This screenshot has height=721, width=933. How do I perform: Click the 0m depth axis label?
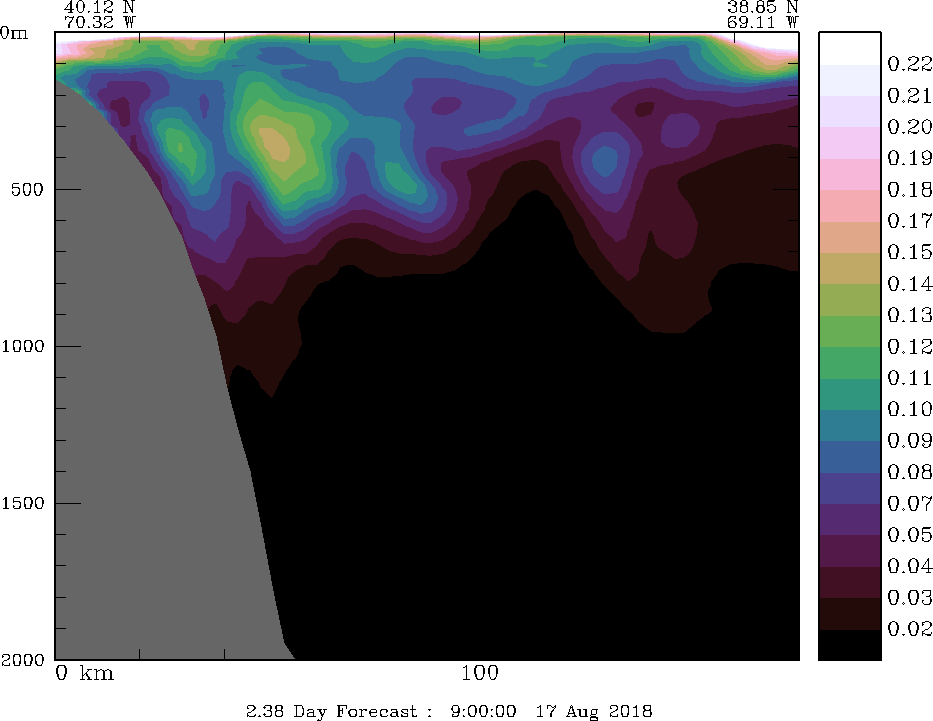click(14, 33)
